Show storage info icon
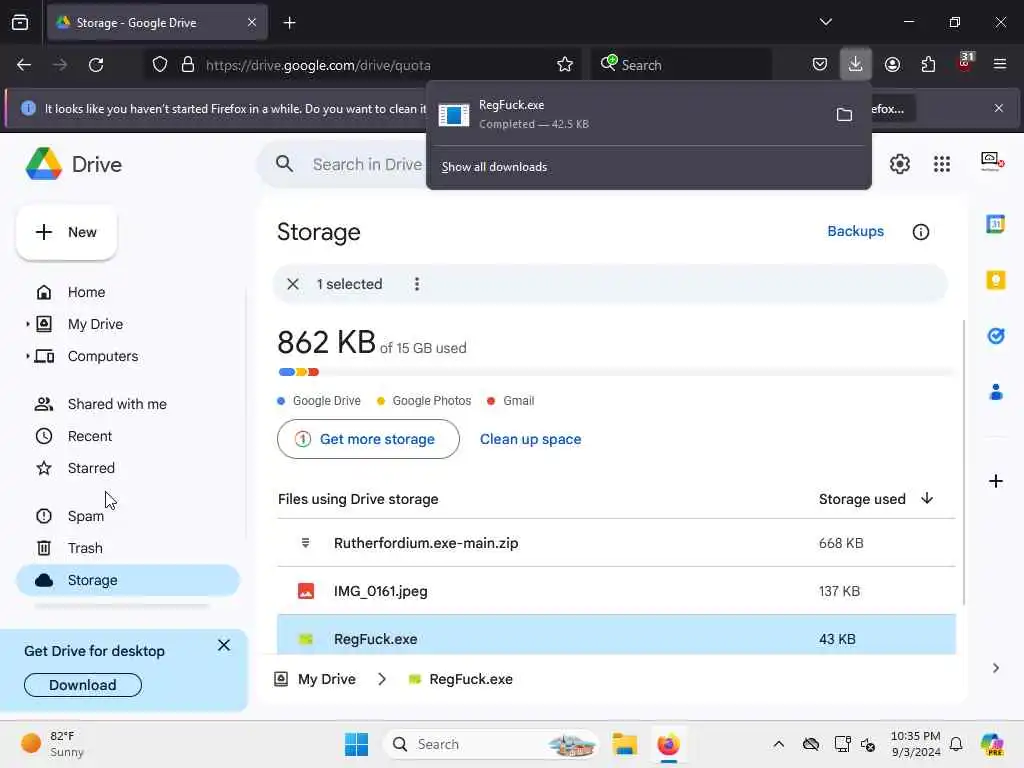This screenshot has width=1024, height=768. (x=920, y=232)
